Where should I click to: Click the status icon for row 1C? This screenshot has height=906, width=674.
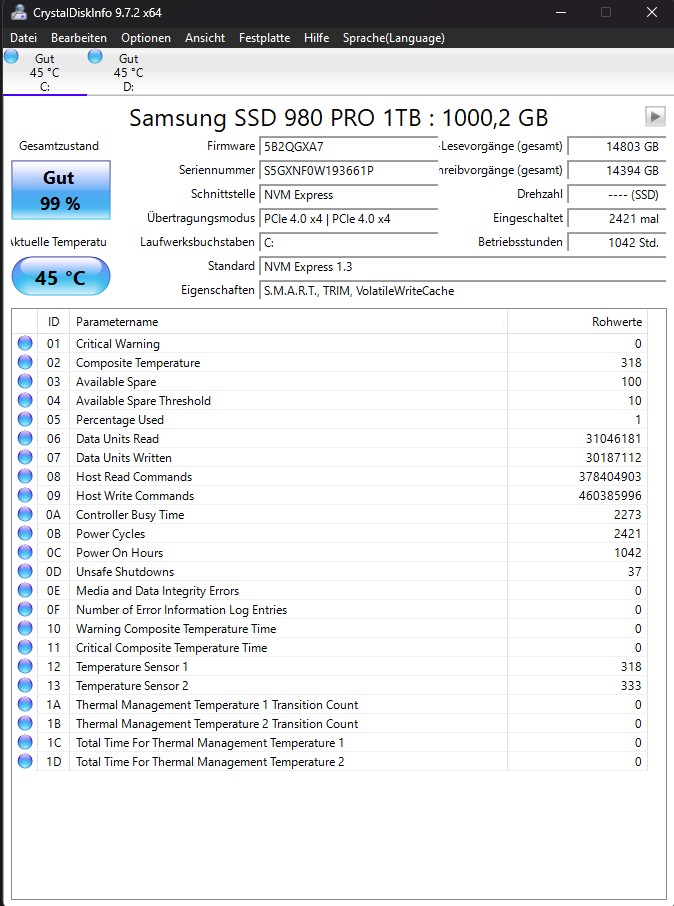[x=25, y=742]
